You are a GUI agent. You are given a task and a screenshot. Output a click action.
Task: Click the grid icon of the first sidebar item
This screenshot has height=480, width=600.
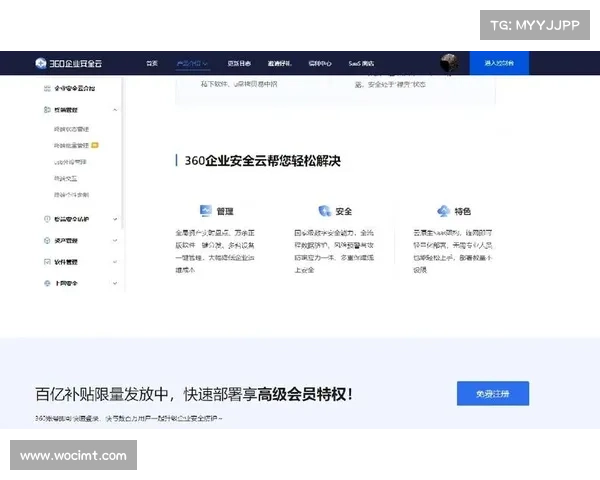(x=47, y=88)
